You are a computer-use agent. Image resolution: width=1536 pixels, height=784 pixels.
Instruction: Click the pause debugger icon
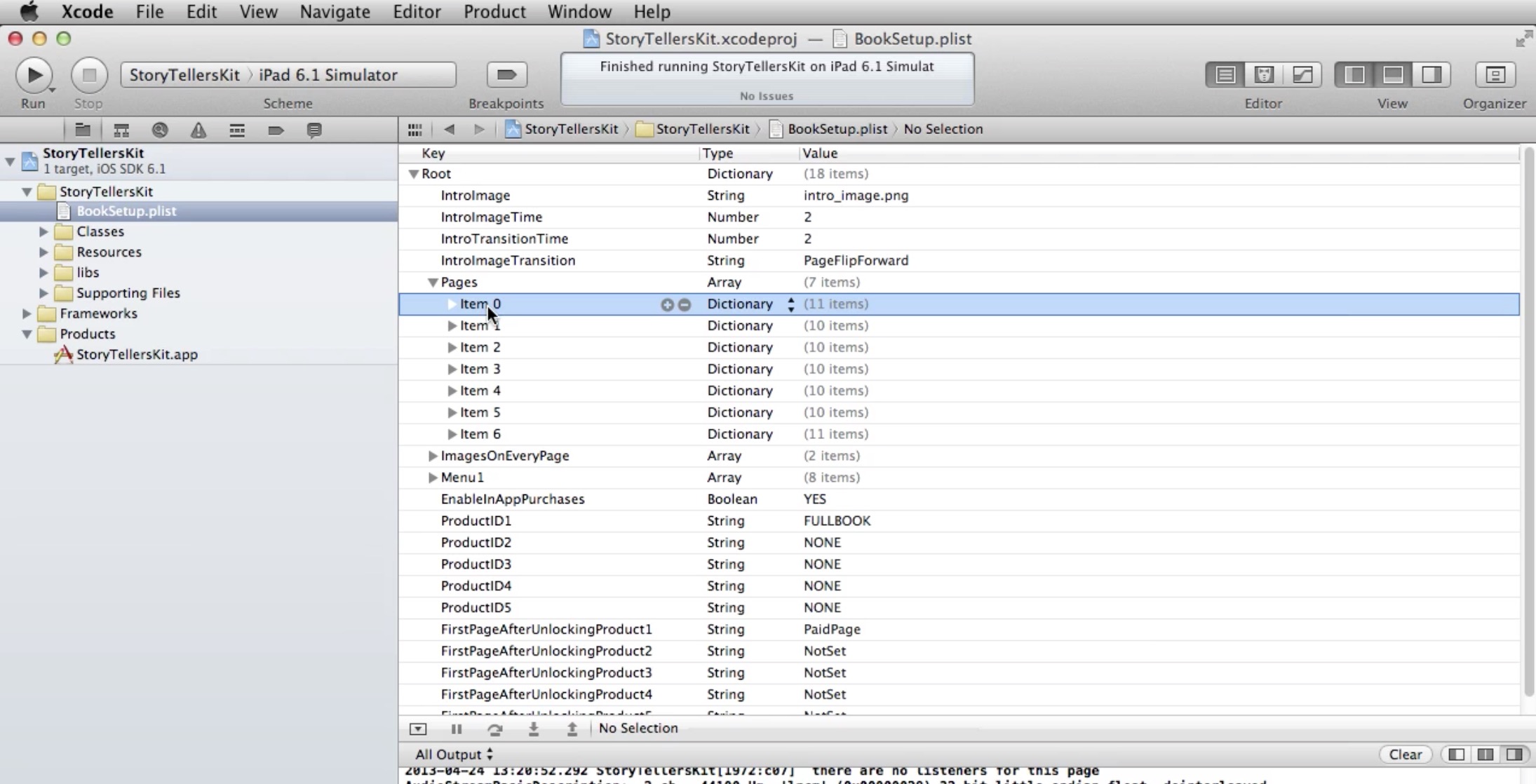click(457, 729)
